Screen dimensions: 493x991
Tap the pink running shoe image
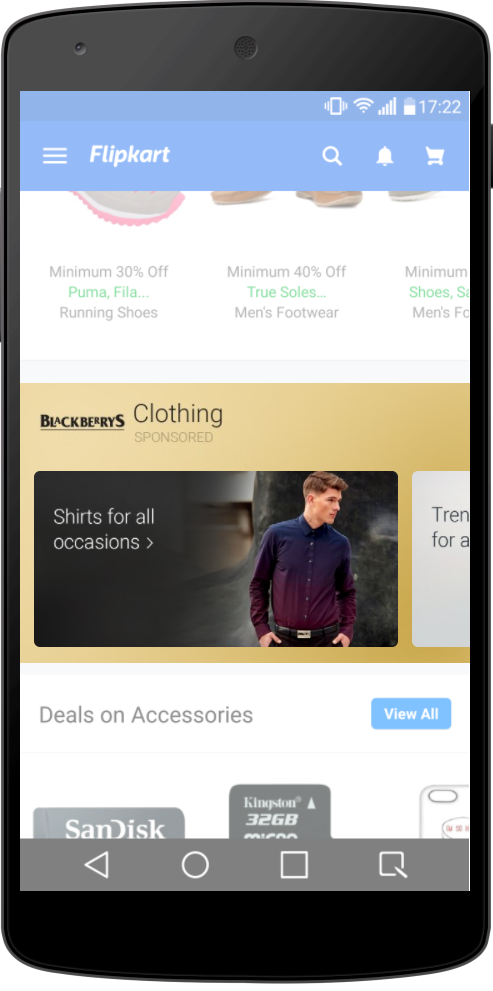pyautogui.click(x=126, y=207)
